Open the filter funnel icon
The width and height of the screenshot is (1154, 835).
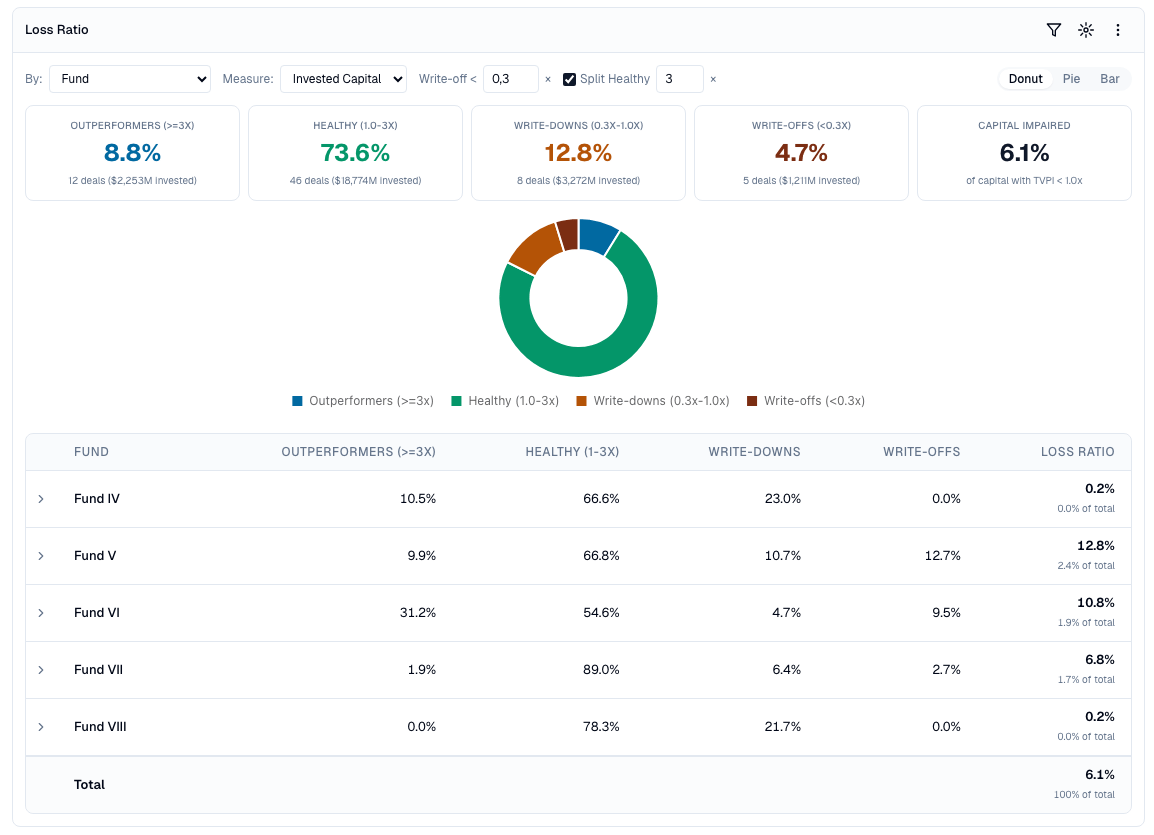[1053, 30]
